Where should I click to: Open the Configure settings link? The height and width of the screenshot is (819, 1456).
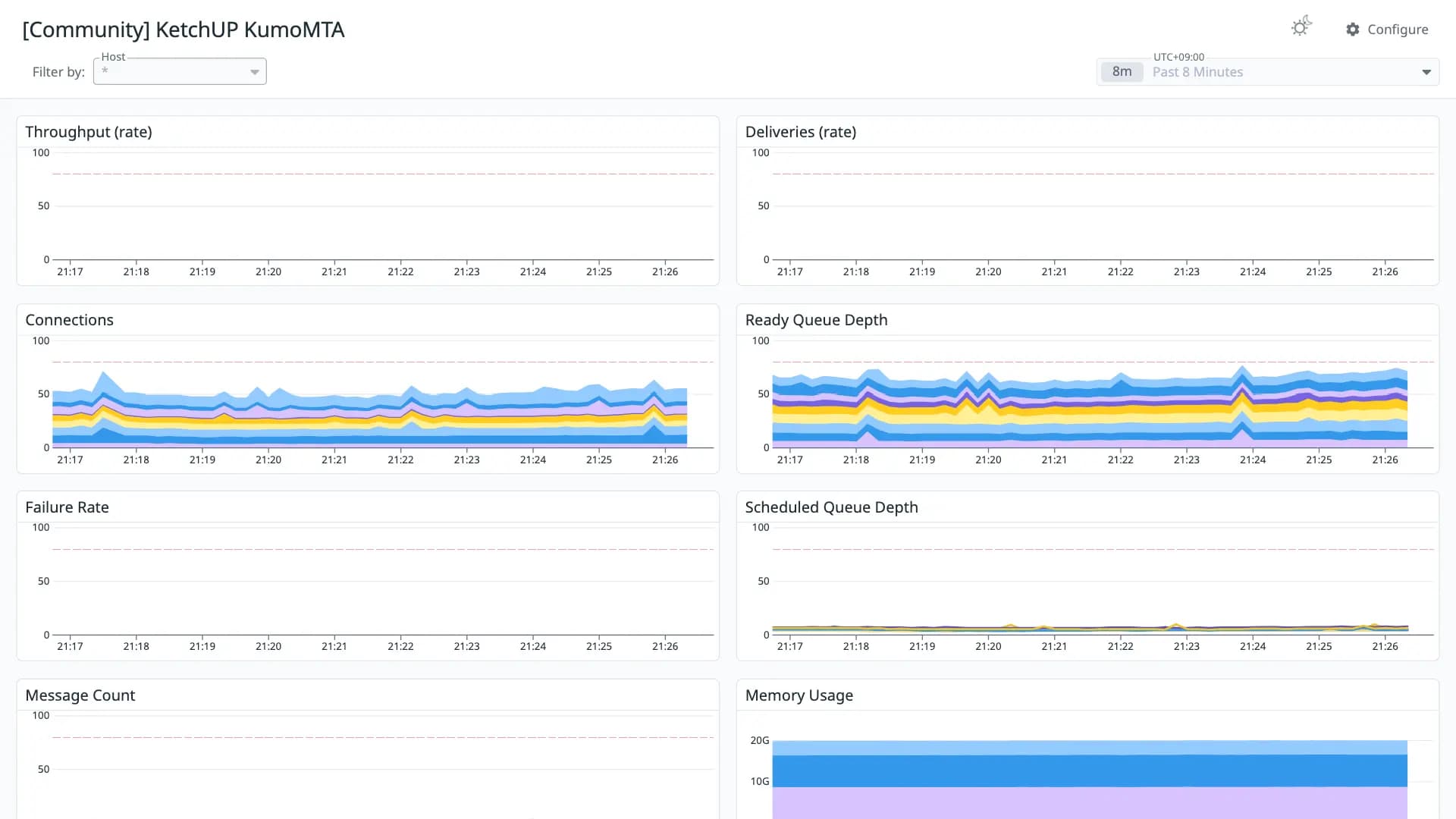(x=1387, y=30)
